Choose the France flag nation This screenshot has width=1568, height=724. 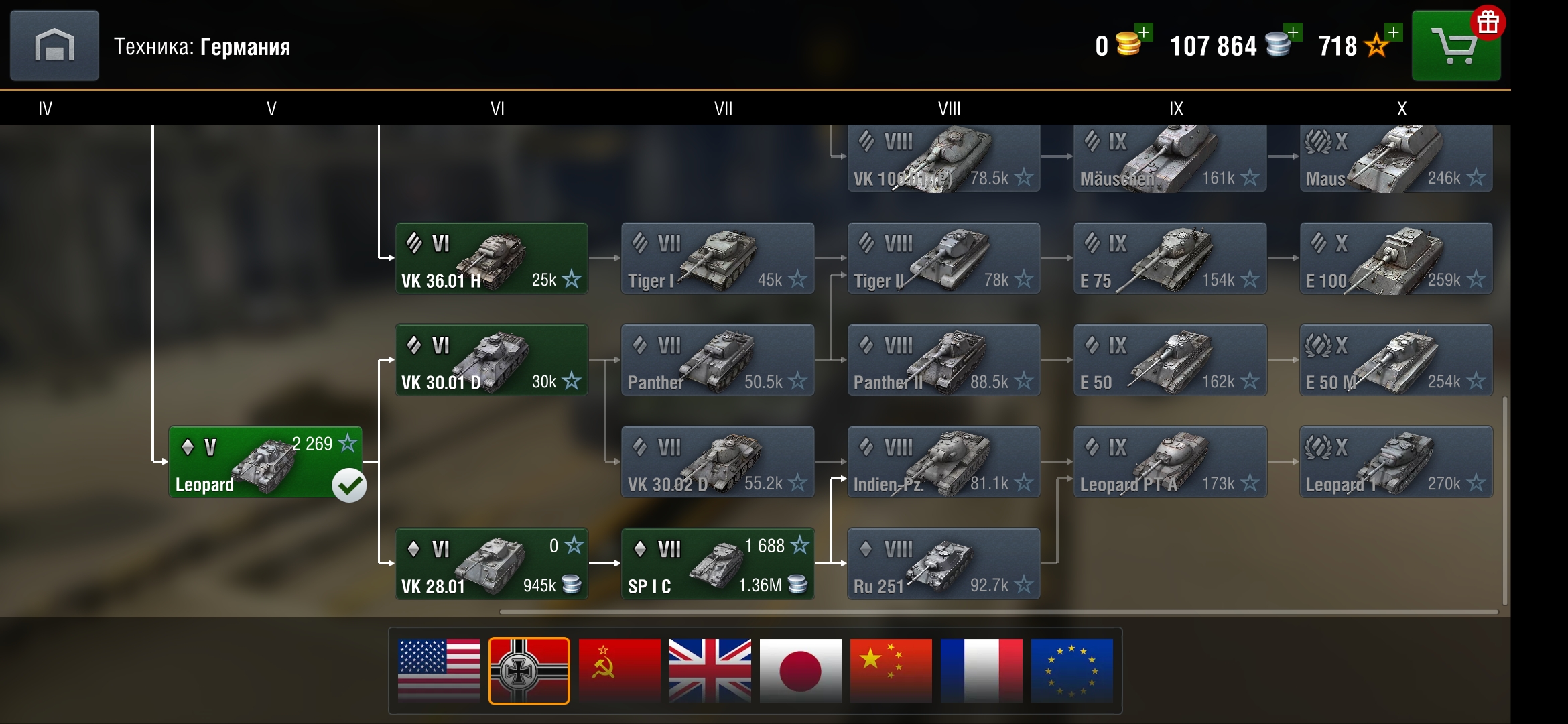982,670
